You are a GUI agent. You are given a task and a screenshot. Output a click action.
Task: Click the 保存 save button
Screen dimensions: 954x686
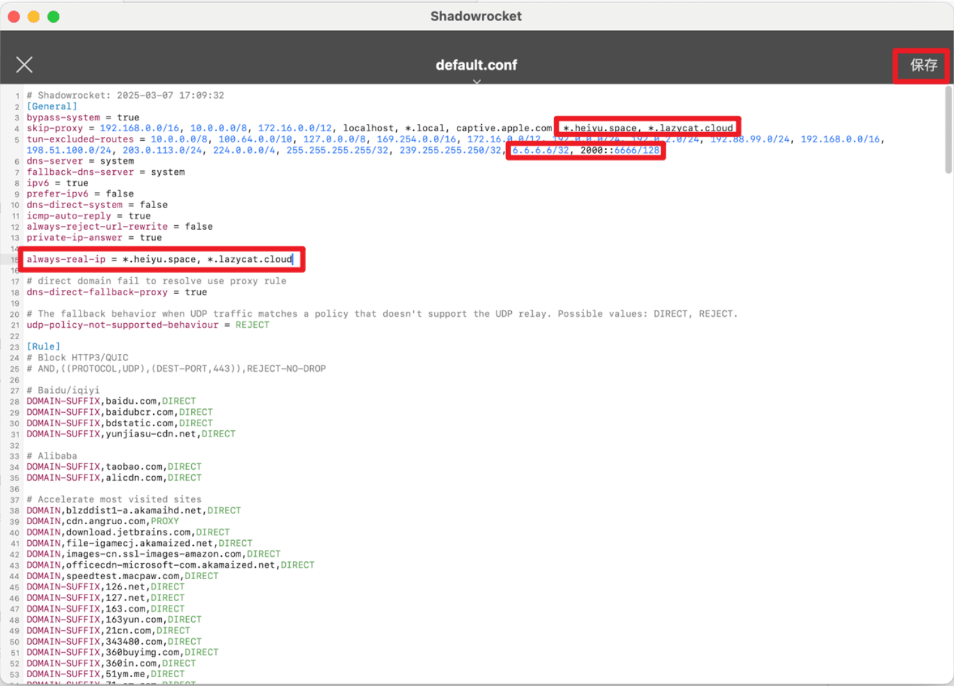coord(924,65)
